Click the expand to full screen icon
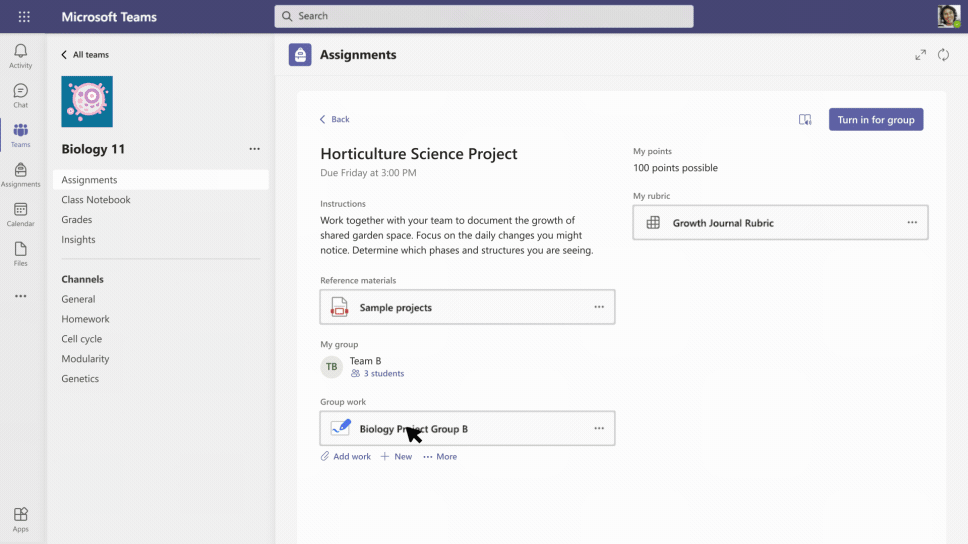 pos(920,55)
